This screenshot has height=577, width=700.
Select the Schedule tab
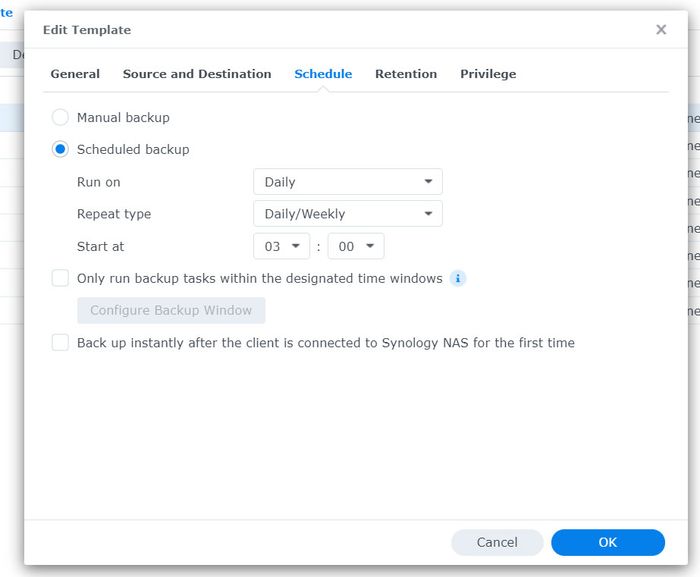(323, 74)
